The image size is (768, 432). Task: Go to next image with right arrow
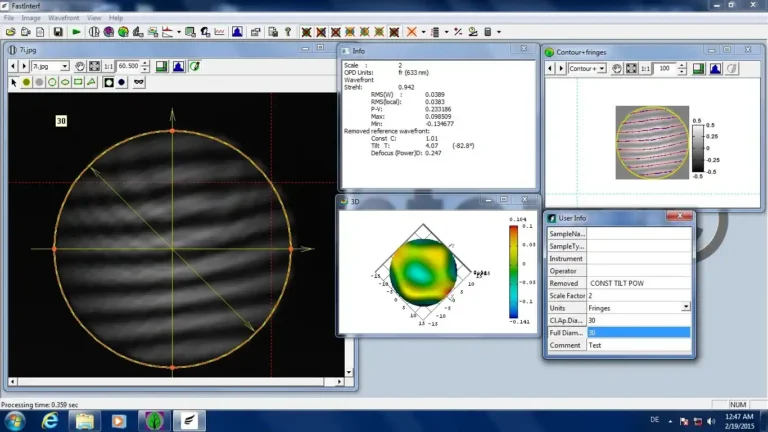(x=24, y=66)
